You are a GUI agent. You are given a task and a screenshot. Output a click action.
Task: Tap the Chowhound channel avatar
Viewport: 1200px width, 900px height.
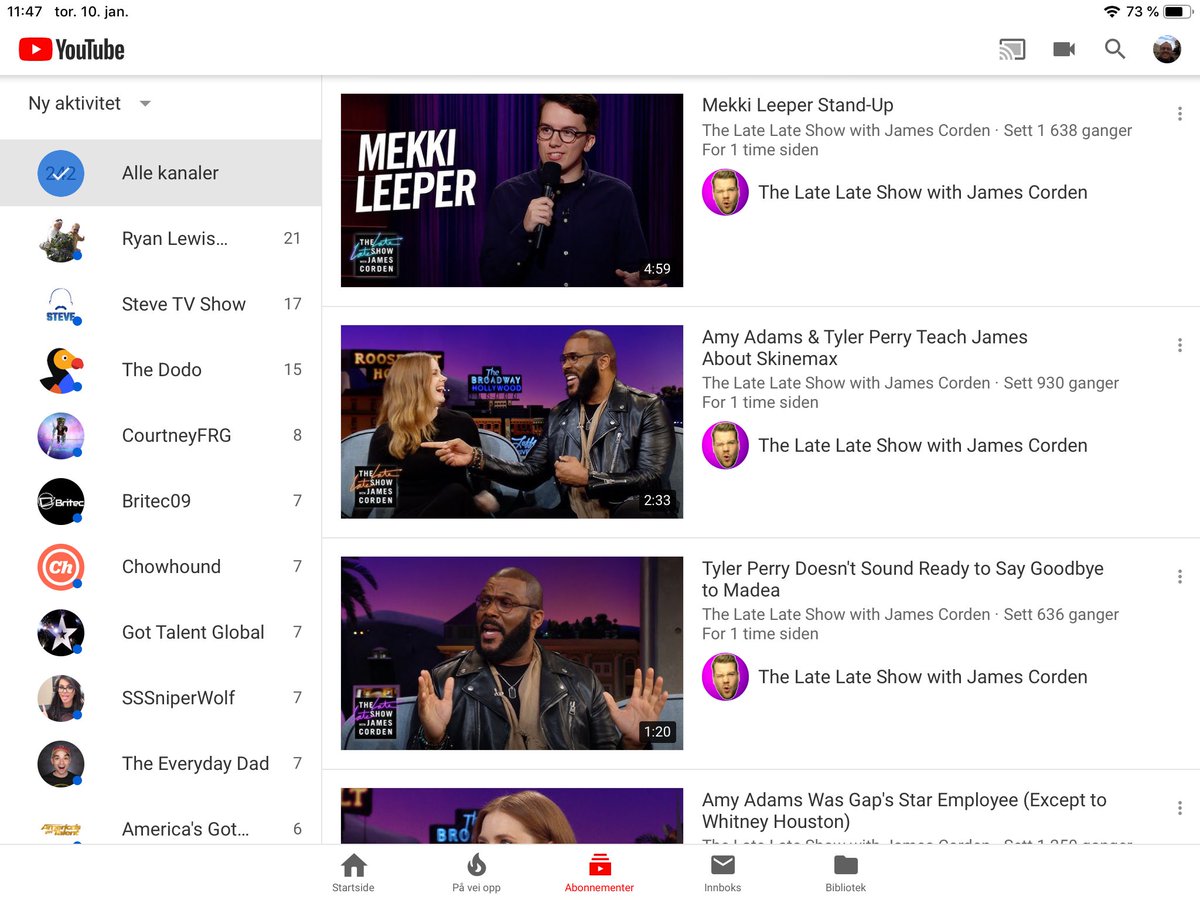(61, 567)
